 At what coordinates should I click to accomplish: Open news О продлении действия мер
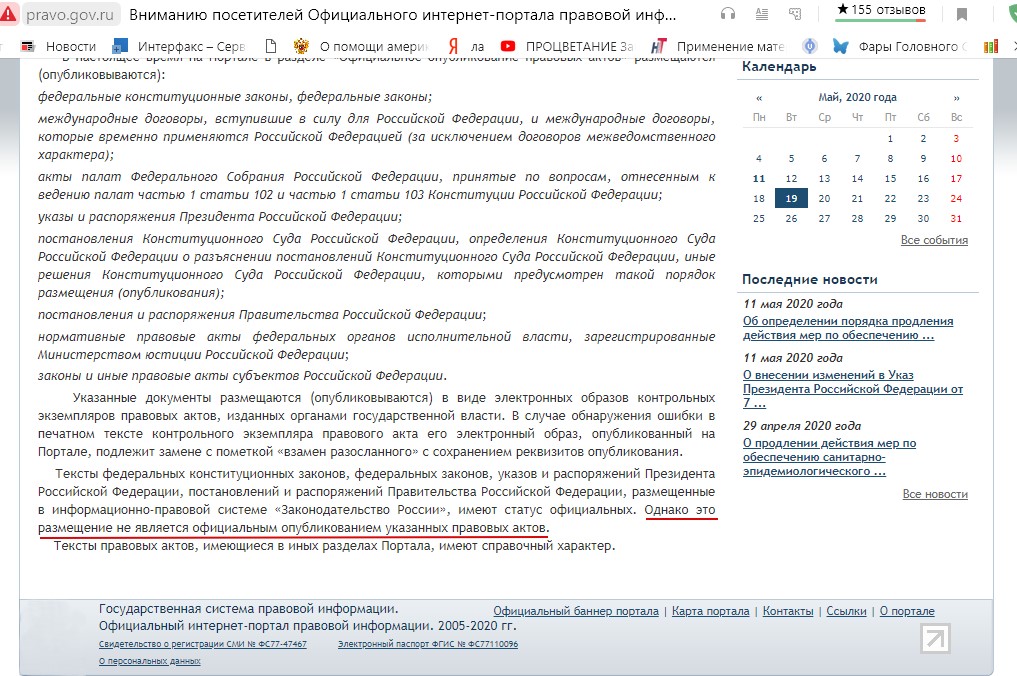point(830,457)
